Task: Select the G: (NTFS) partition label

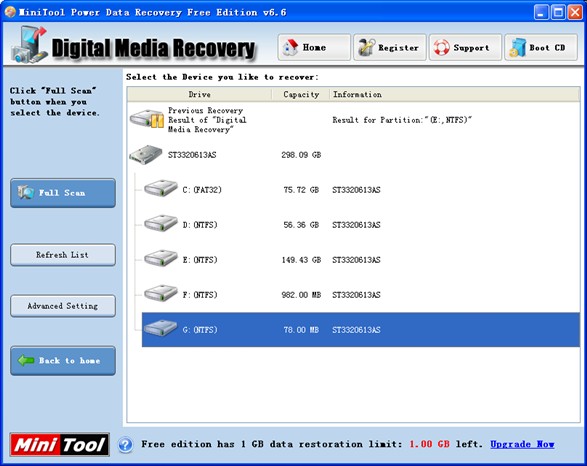Action: point(200,330)
